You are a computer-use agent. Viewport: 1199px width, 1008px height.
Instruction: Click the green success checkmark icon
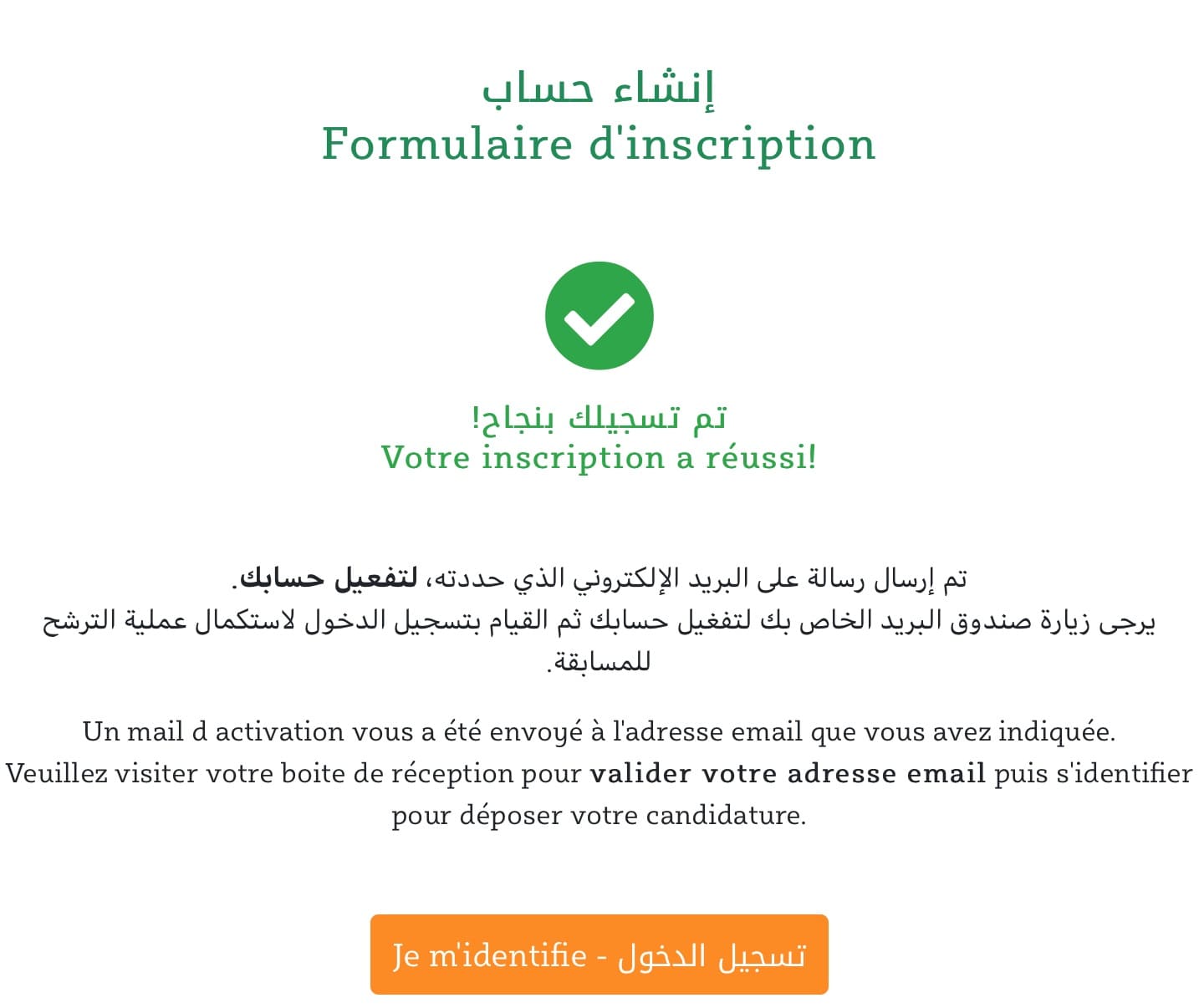[x=599, y=316]
